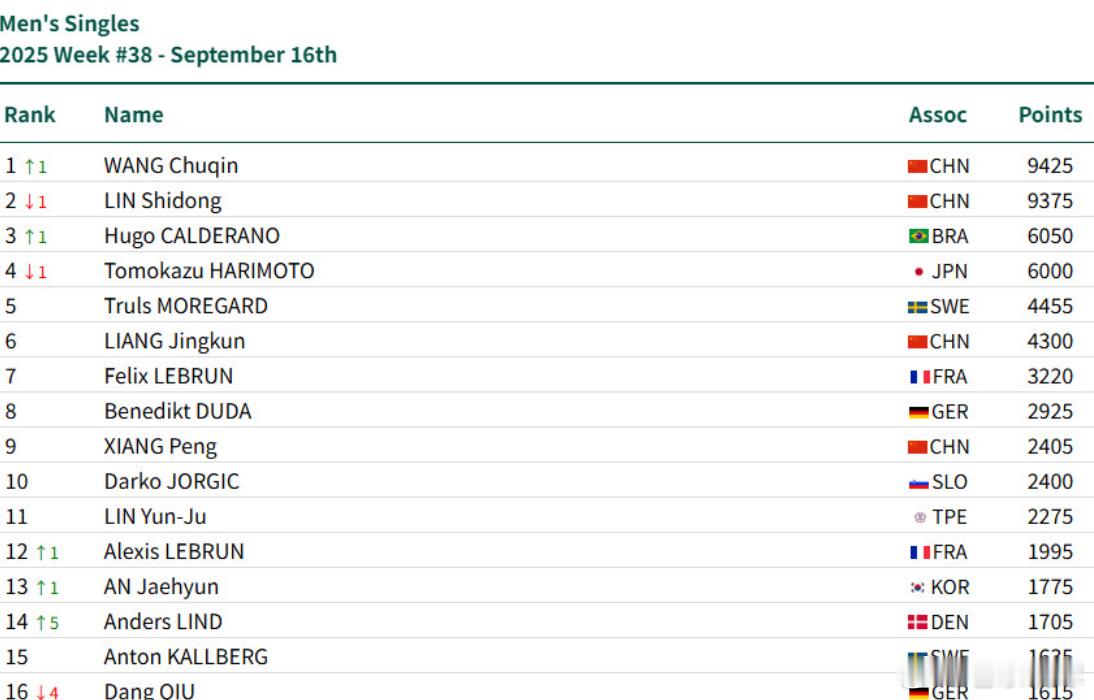Click the Men's Singles heading
The height and width of the screenshot is (700, 1094).
(70, 24)
